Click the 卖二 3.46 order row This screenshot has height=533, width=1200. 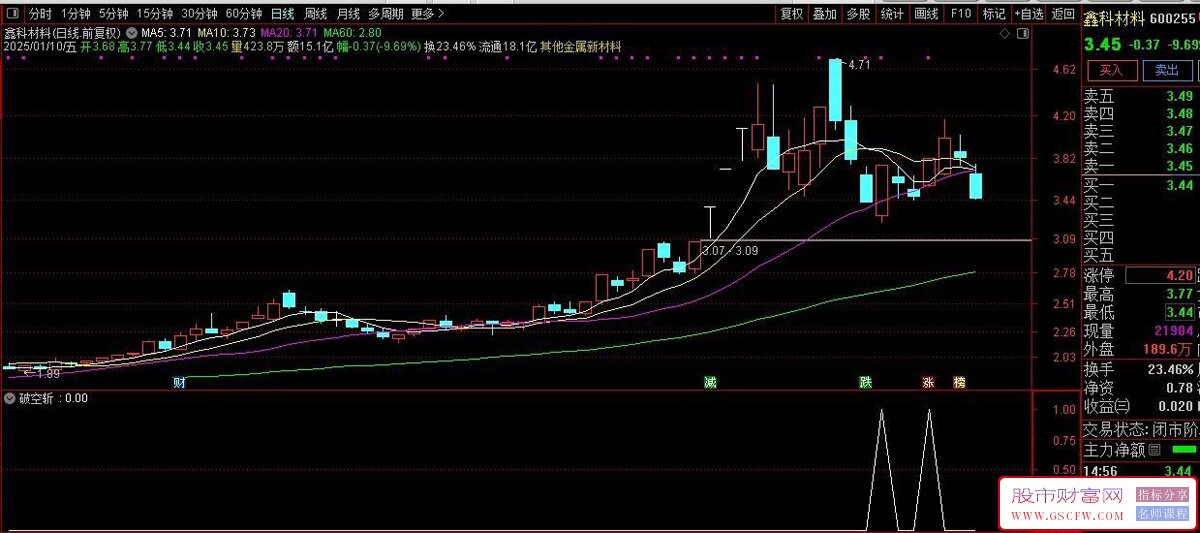point(1139,148)
